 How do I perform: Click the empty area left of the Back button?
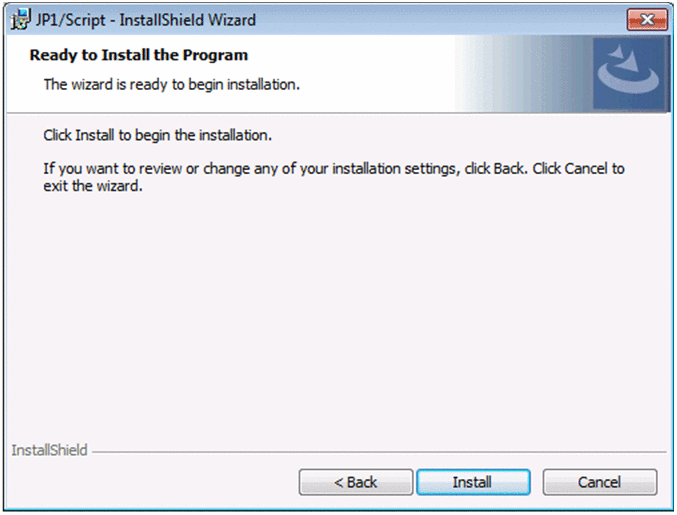(x=150, y=482)
